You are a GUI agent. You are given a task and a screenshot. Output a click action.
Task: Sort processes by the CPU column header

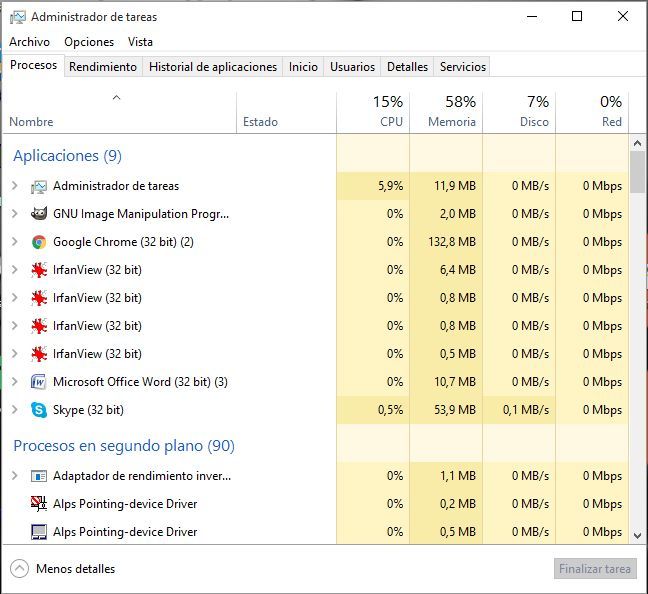(x=373, y=112)
